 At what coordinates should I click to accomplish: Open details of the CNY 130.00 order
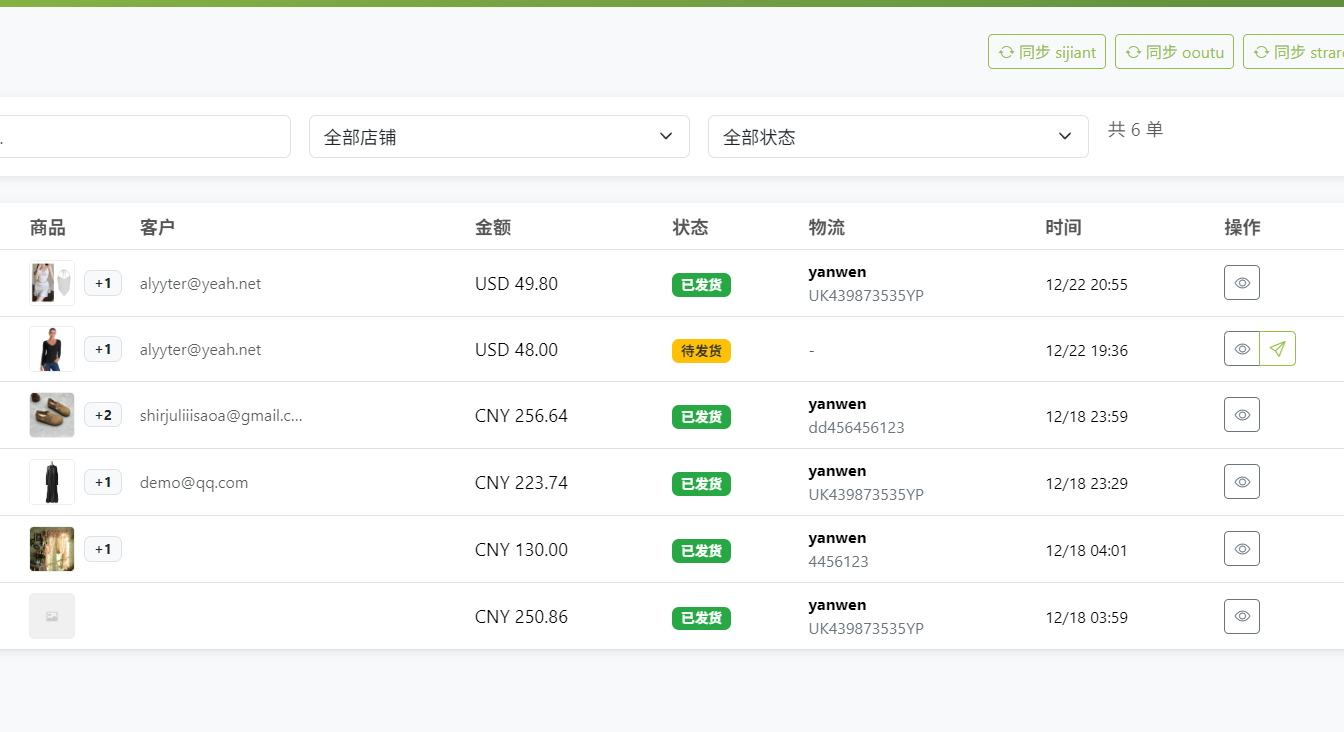[x=1241, y=548]
